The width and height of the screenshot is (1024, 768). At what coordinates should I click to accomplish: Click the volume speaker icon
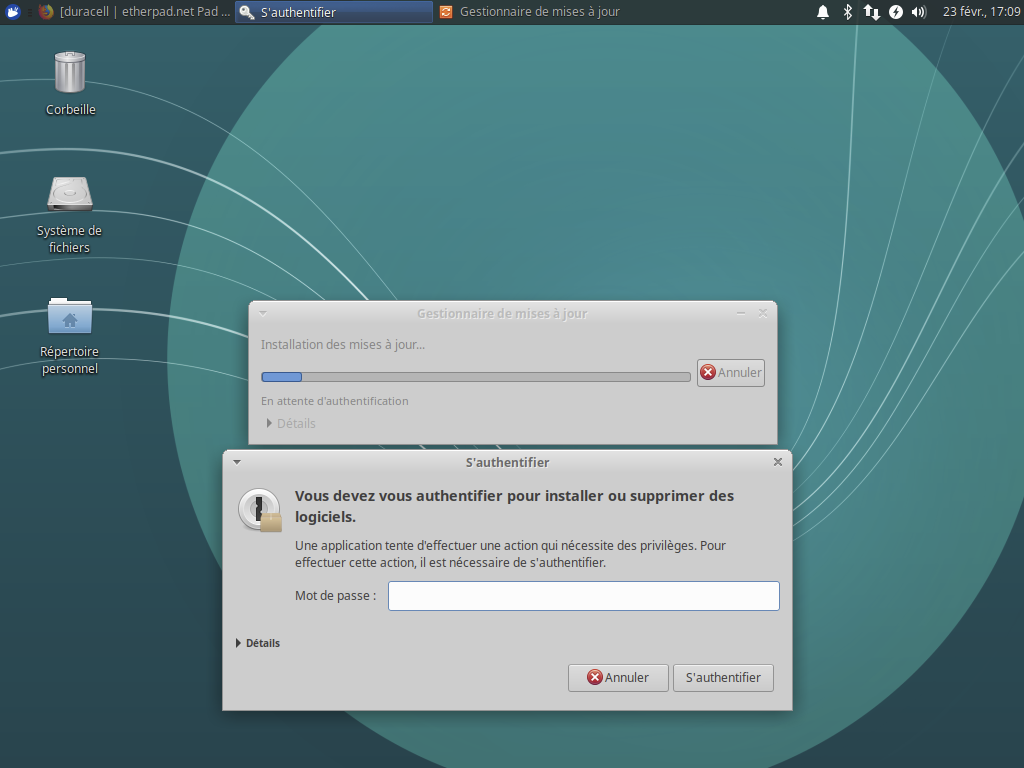coord(920,12)
